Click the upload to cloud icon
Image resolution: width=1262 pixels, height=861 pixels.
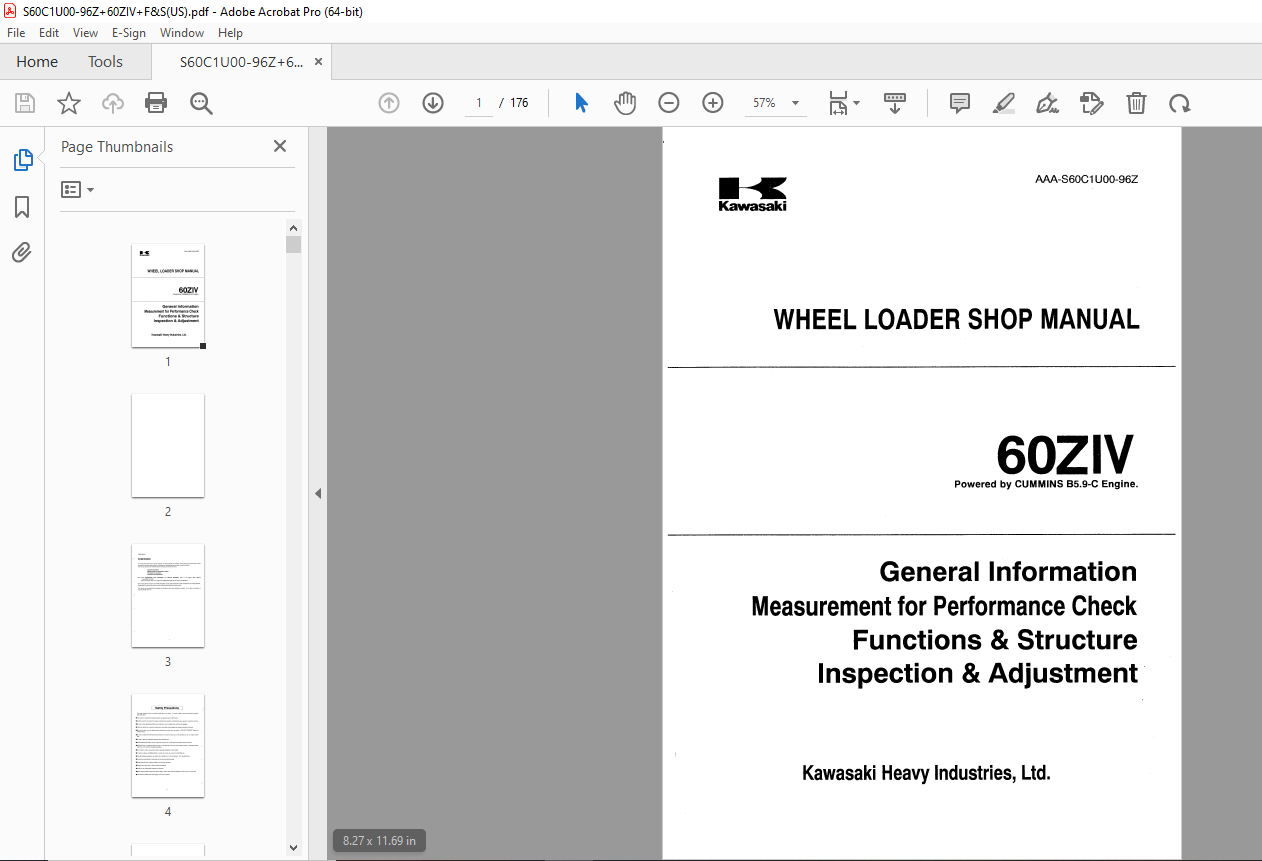[x=113, y=103]
